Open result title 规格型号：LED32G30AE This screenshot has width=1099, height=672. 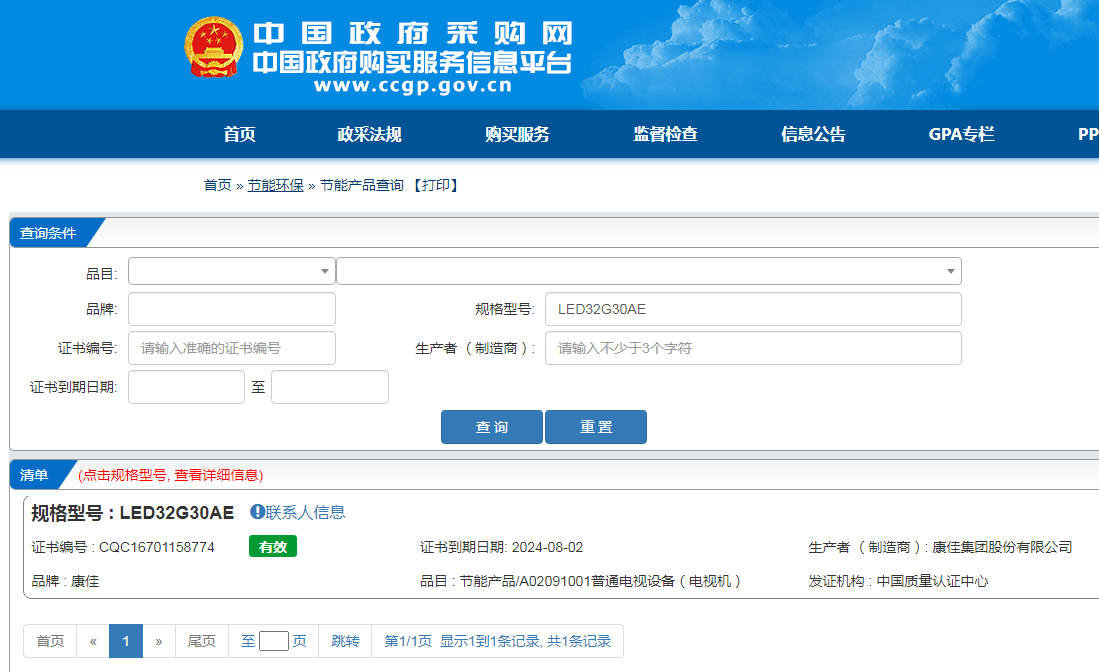coord(132,513)
